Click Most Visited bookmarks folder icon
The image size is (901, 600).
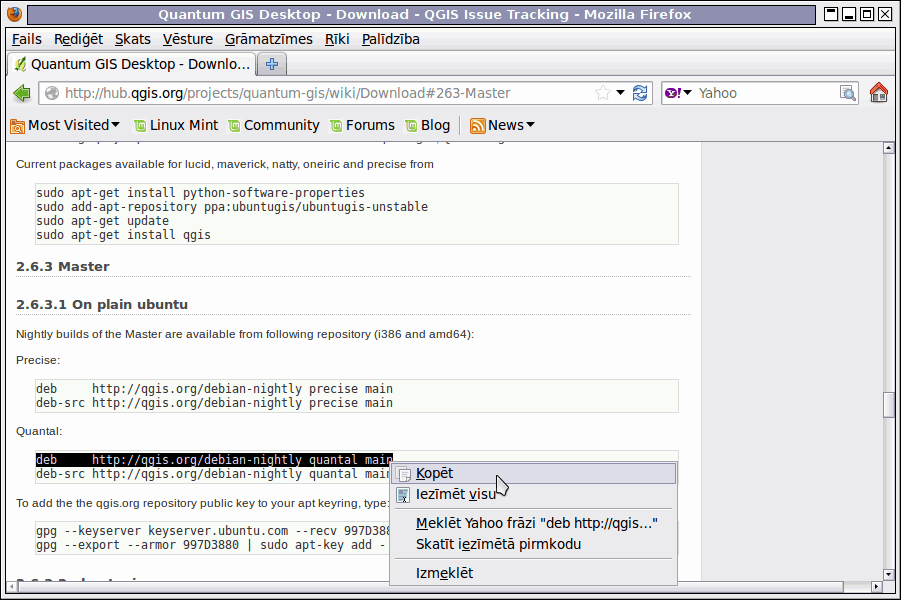point(18,125)
